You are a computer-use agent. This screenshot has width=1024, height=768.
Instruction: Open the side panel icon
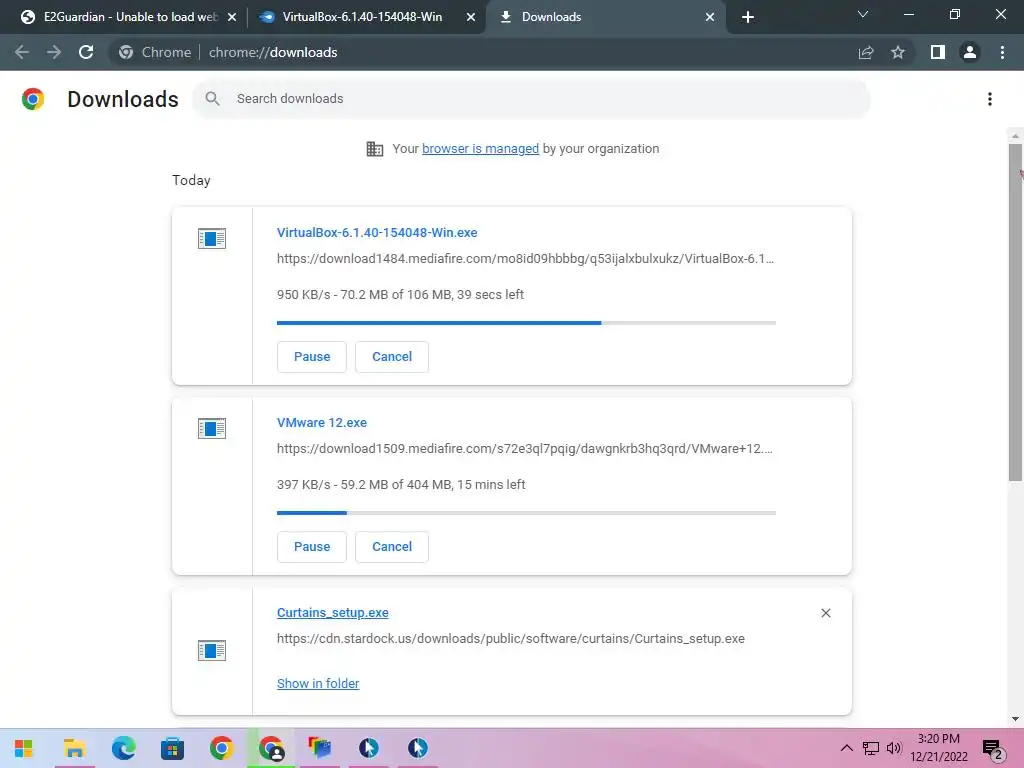point(938,52)
